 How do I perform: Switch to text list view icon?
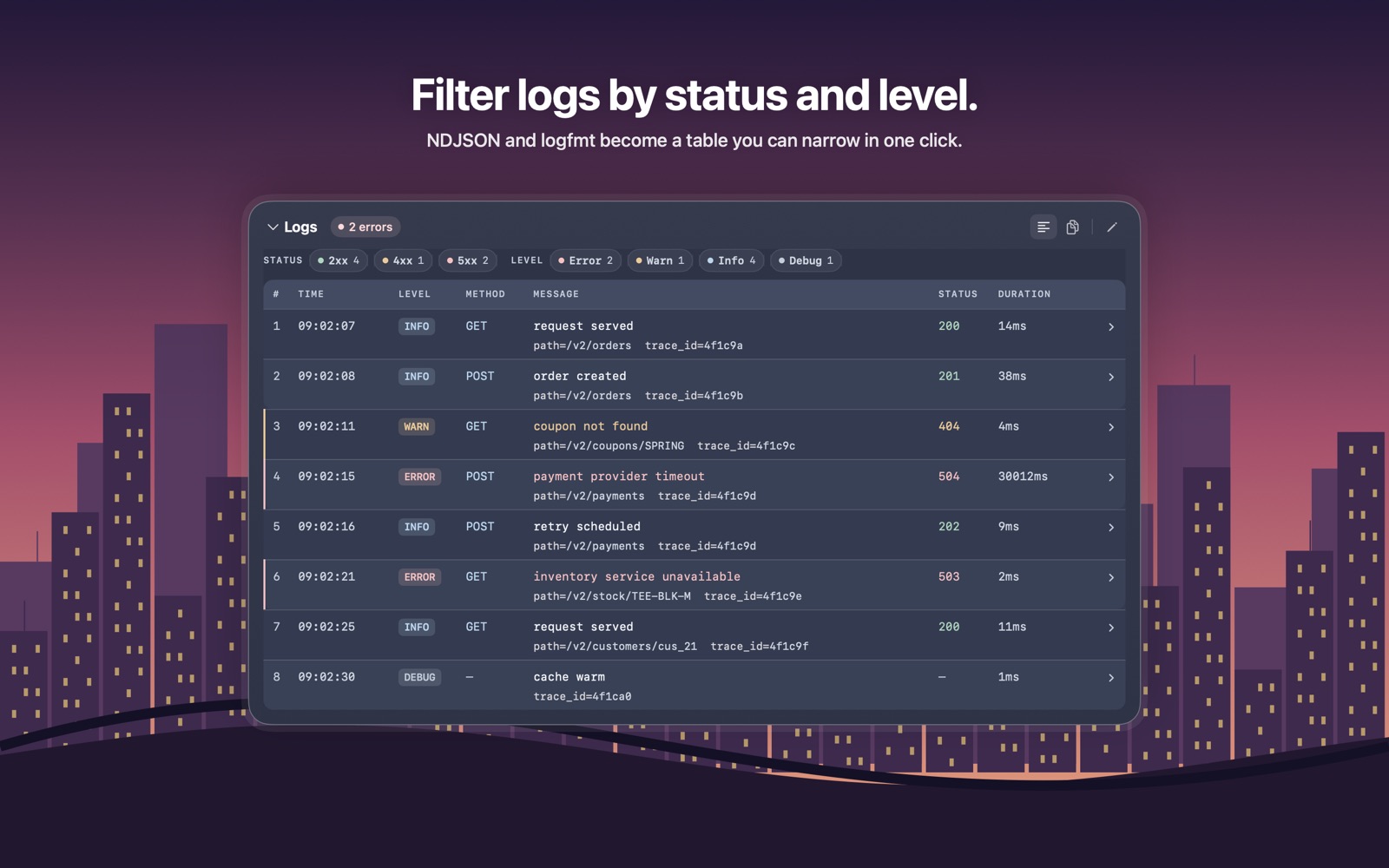click(x=1043, y=227)
